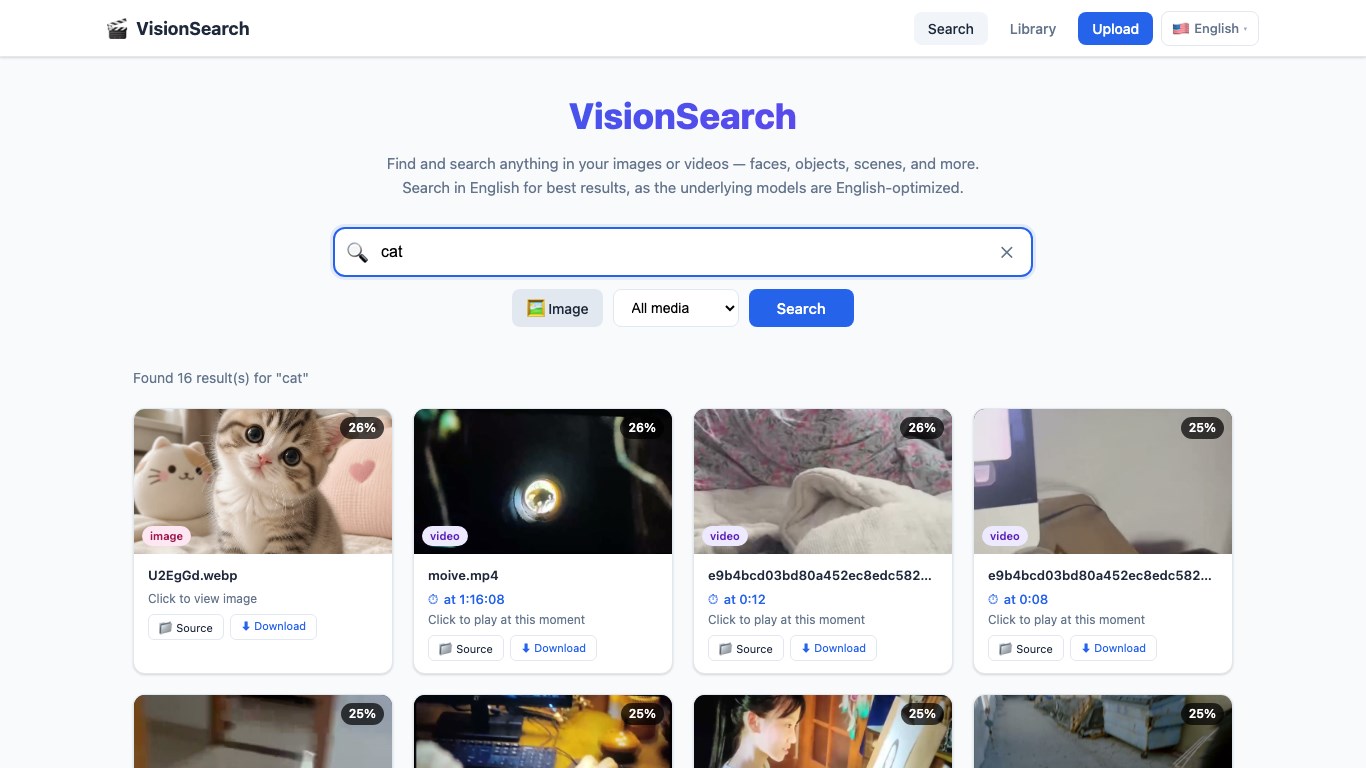This screenshot has height=768, width=1366.
Task: Click the "U2EgGd.webp" file name
Action: (x=193, y=575)
